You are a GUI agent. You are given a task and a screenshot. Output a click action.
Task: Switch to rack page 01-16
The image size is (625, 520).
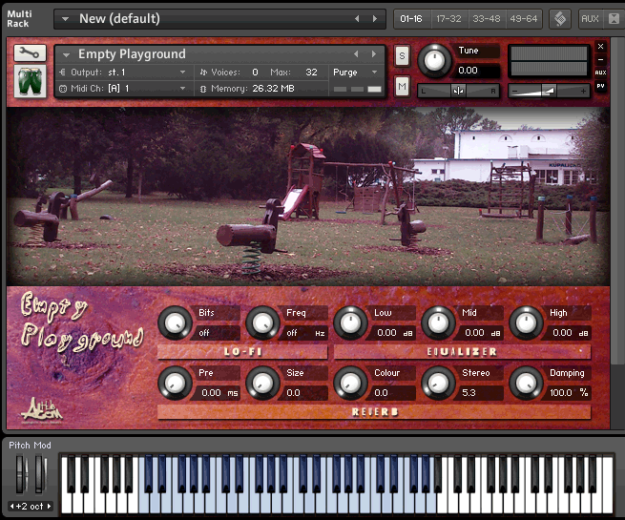411,19
